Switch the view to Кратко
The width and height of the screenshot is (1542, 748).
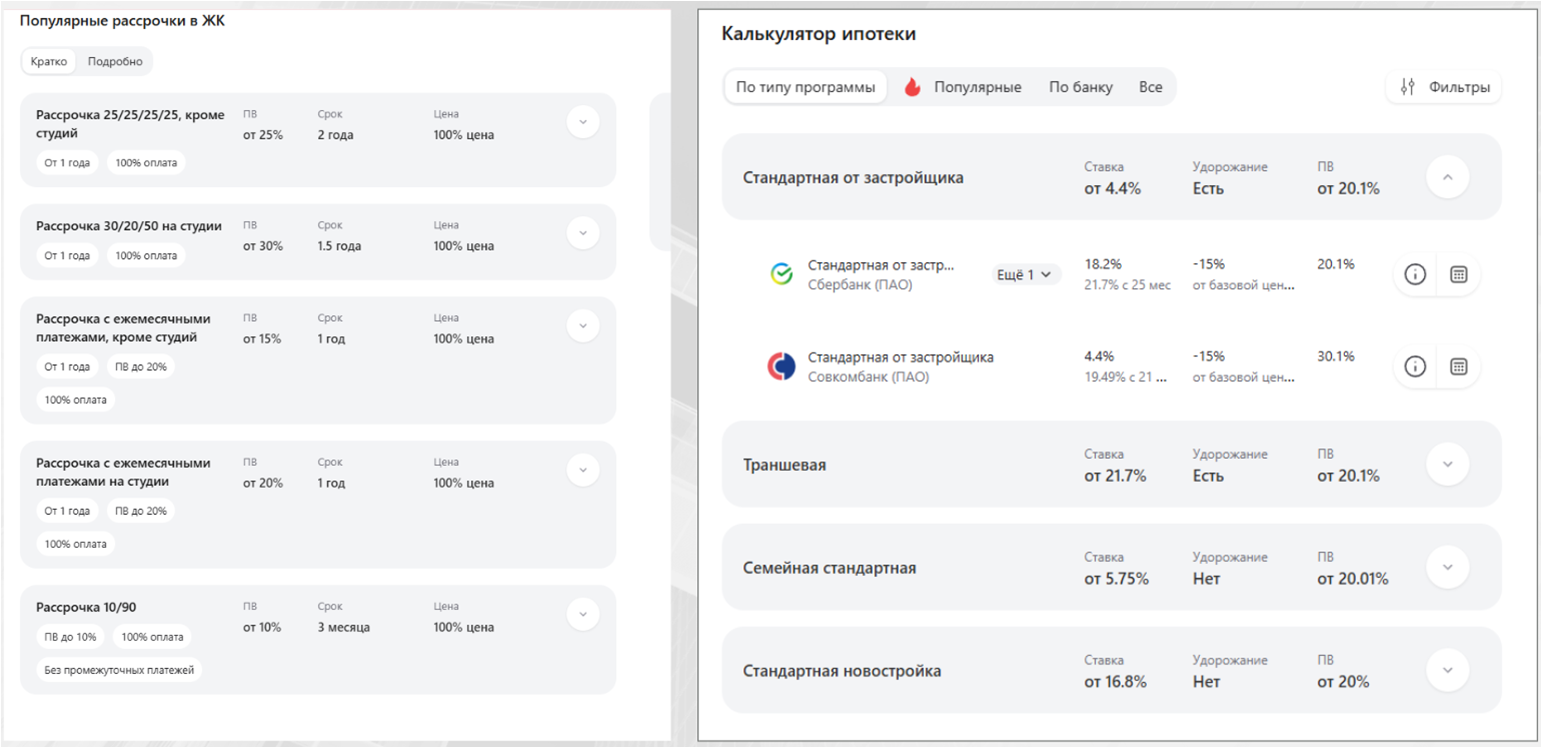(49, 62)
